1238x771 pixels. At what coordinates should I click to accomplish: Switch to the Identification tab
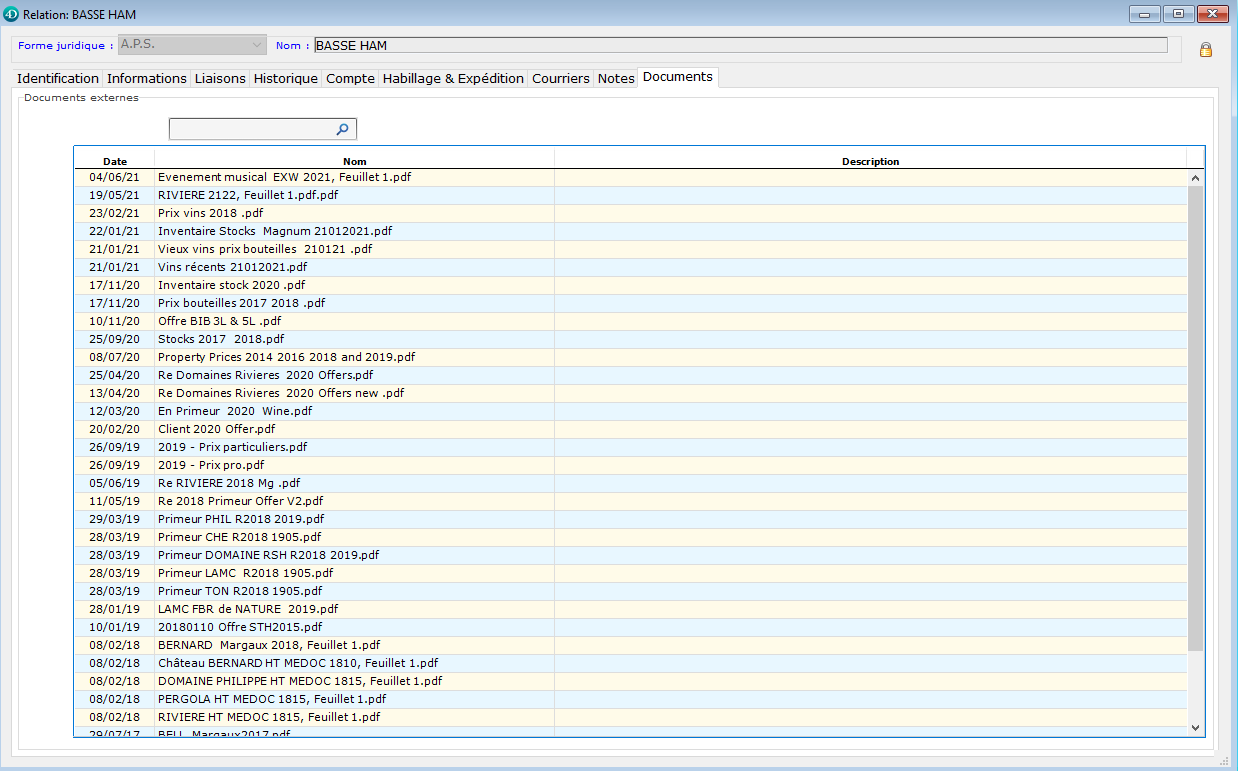tap(58, 78)
